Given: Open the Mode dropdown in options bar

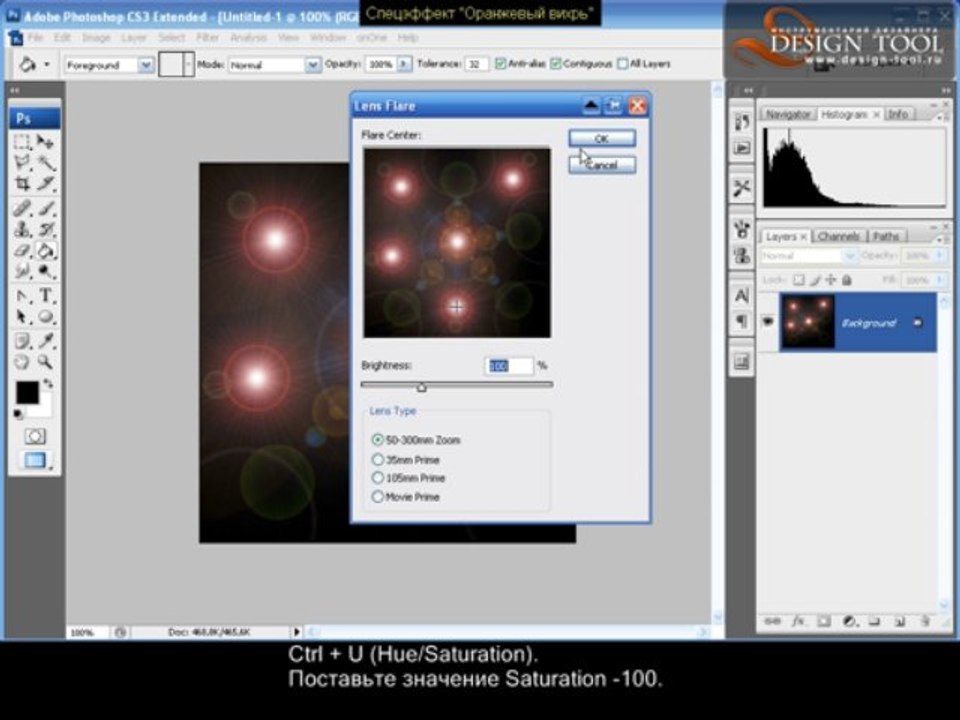Looking at the screenshot, I should (312, 65).
